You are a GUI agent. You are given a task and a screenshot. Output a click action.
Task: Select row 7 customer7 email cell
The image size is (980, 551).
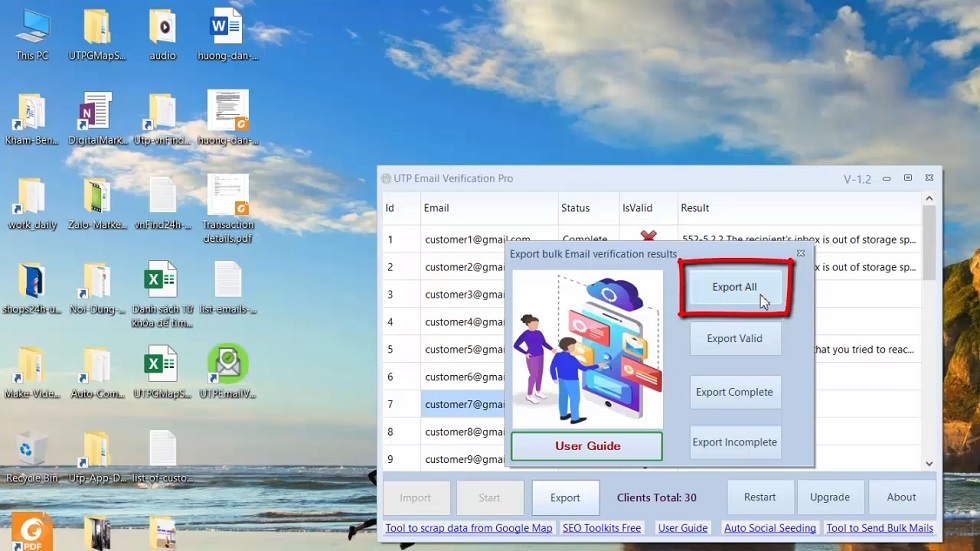(x=463, y=404)
